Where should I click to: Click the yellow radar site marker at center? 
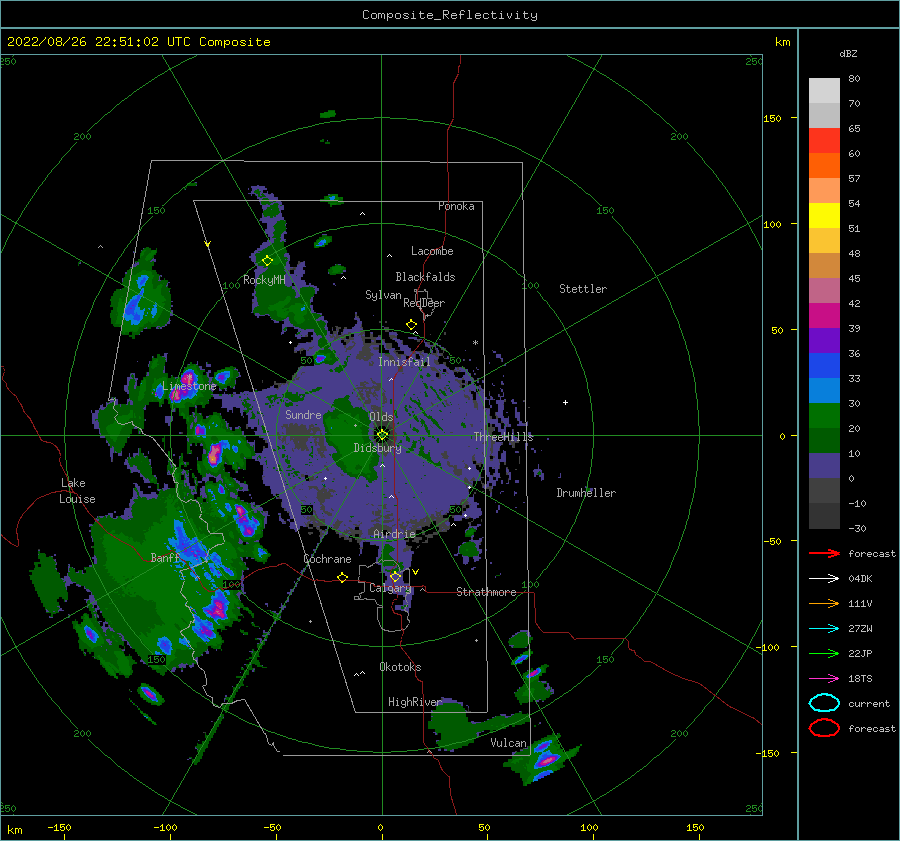[x=382, y=435]
